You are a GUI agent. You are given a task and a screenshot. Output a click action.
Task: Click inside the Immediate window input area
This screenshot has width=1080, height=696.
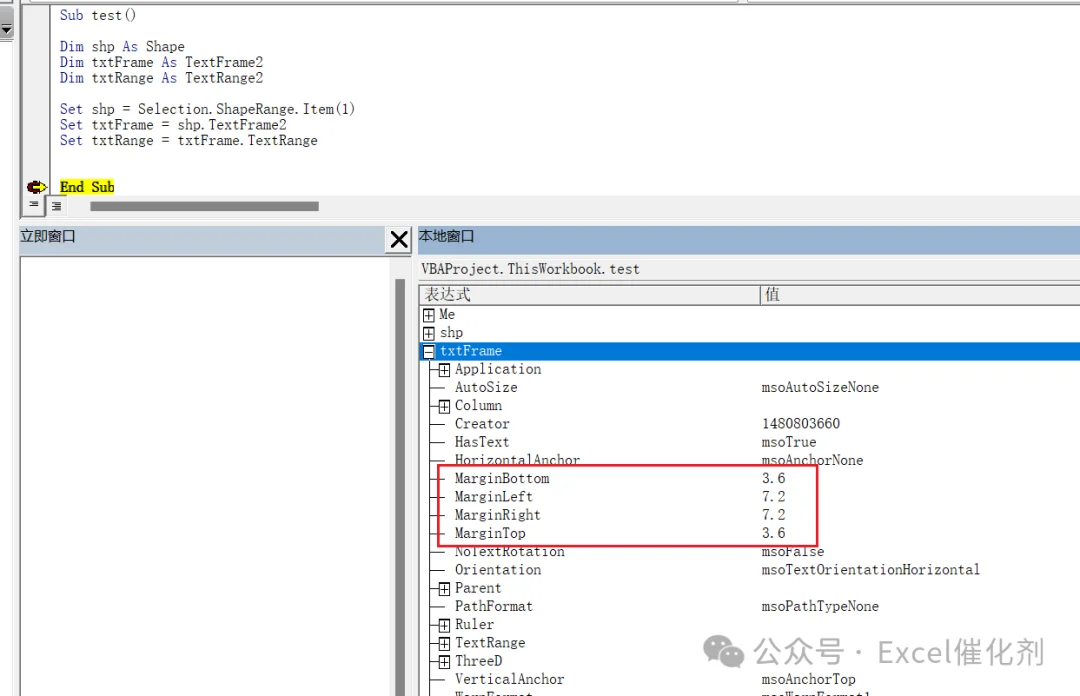coord(207,475)
